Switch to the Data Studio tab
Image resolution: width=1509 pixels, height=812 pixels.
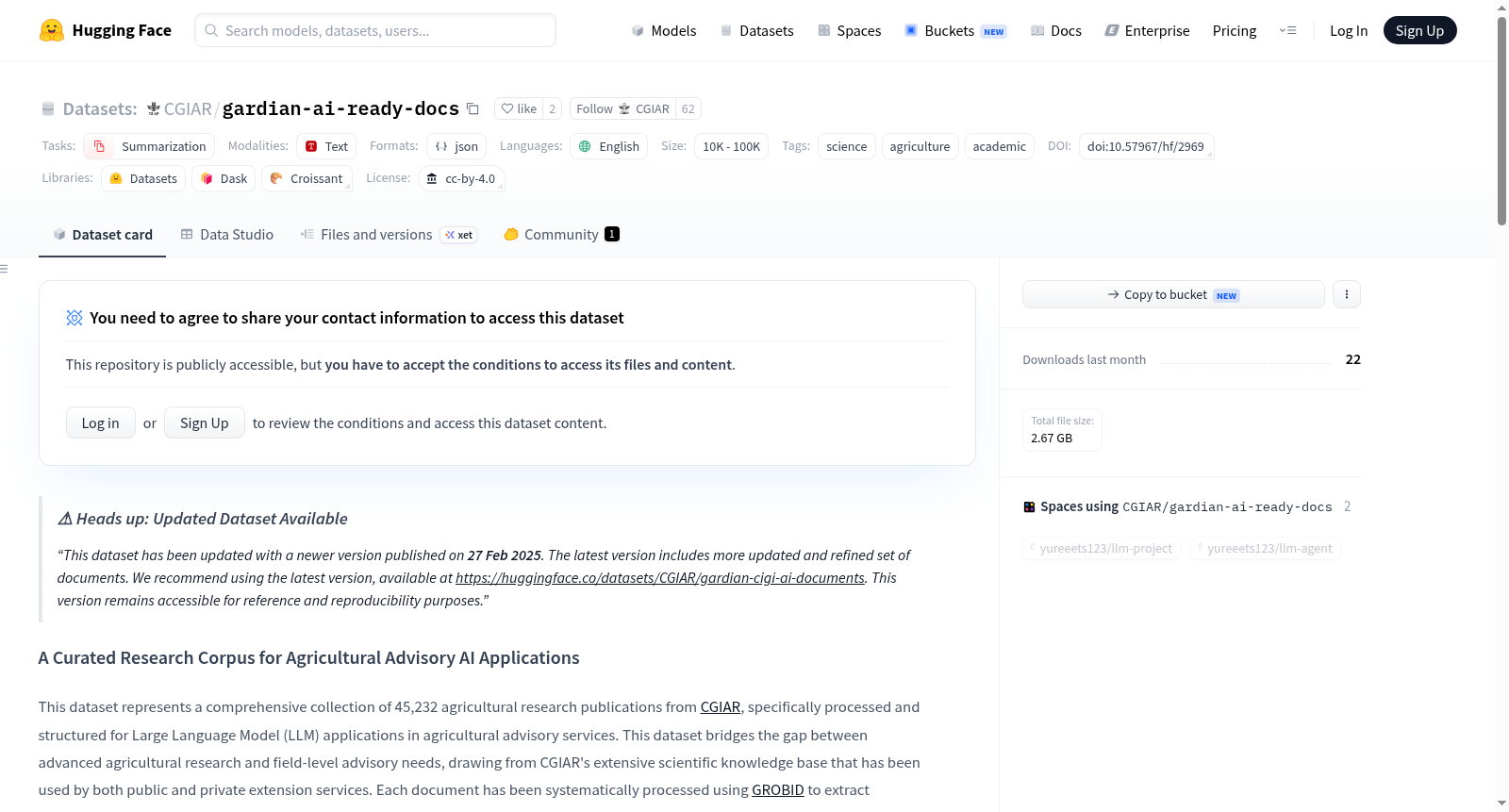coord(227,235)
